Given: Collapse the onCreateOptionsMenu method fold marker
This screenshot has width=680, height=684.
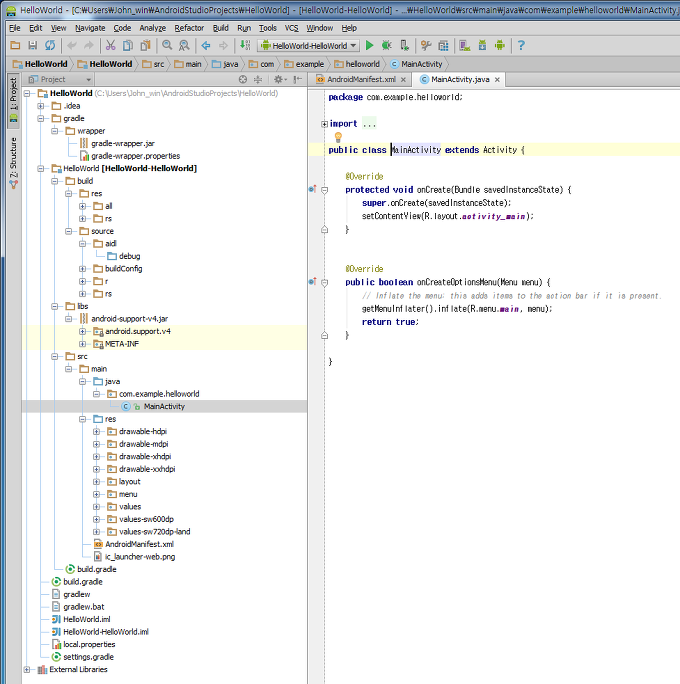Looking at the screenshot, I should [325, 282].
